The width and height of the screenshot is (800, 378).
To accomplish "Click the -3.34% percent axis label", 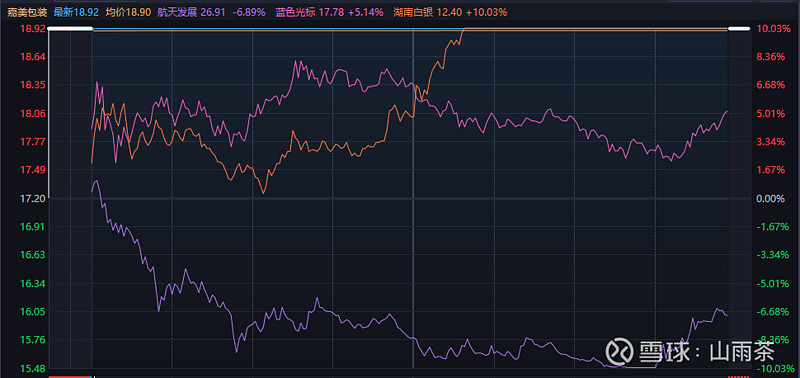I will [772, 255].
